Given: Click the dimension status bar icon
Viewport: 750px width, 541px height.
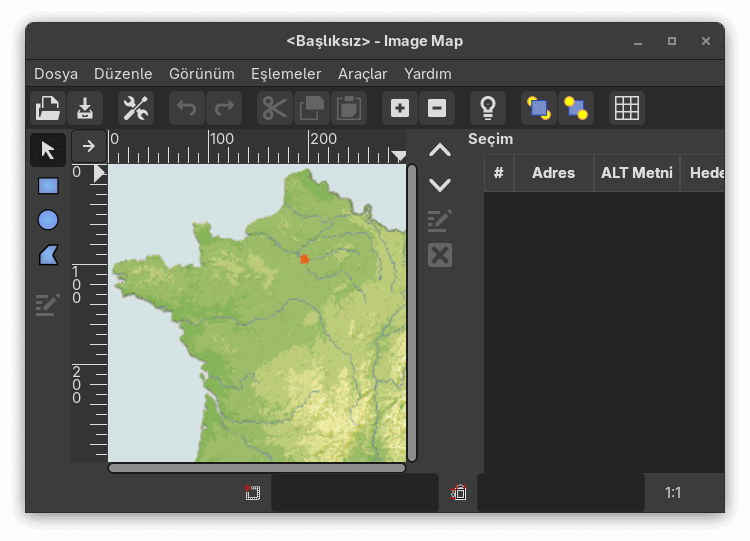Looking at the screenshot, I should pos(458,492).
